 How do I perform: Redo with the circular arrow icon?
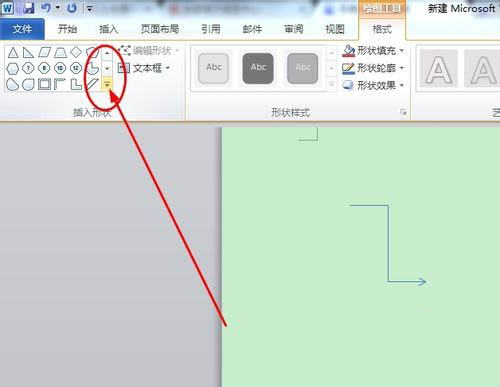tap(72, 8)
